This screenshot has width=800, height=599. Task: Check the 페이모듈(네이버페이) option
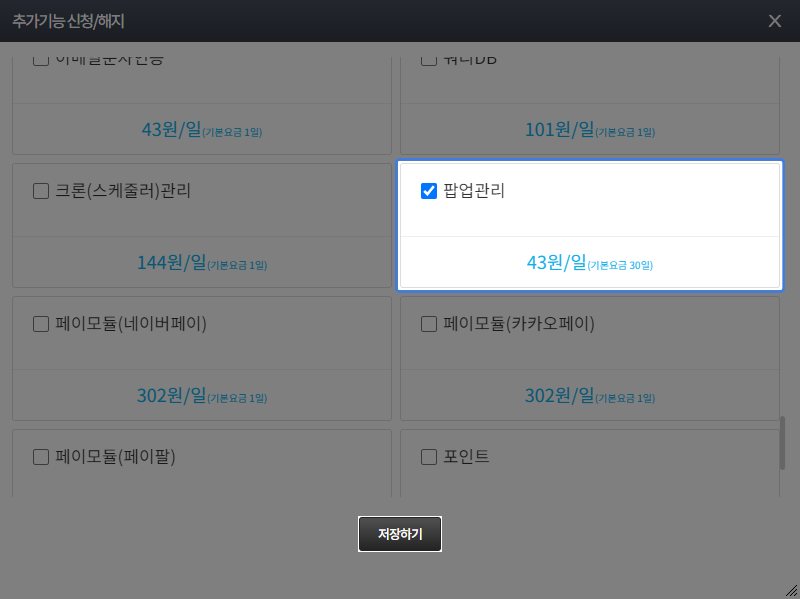[41, 324]
